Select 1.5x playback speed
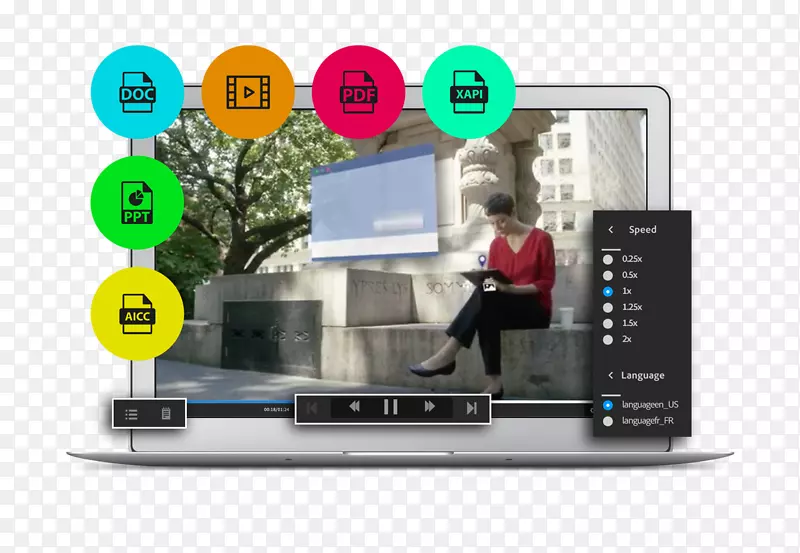 click(620, 323)
